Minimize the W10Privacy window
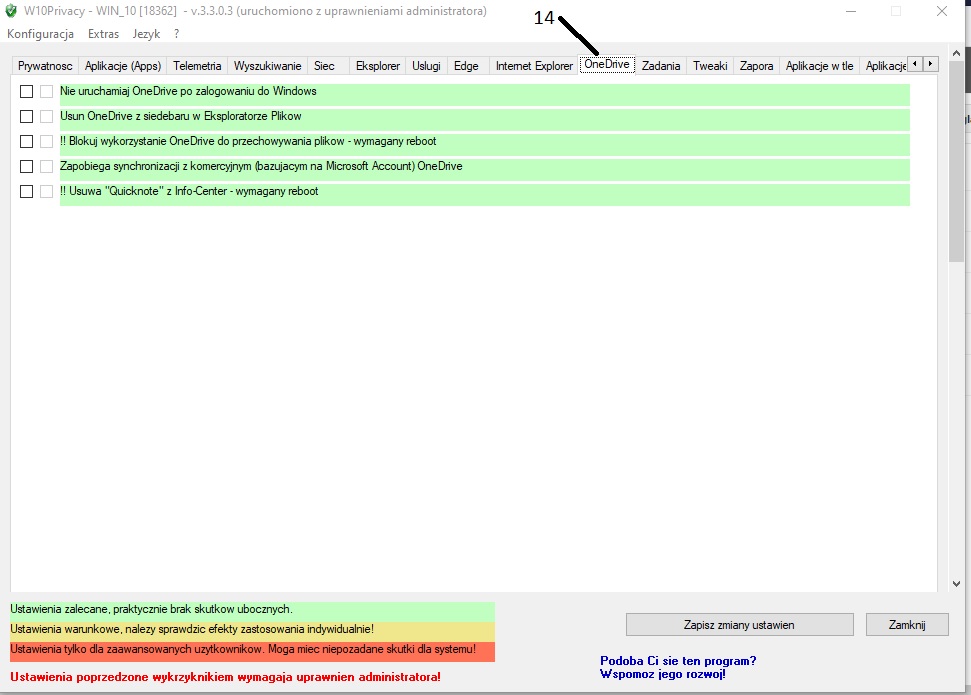The width and height of the screenshot is (971, 695). pos(851,11)
